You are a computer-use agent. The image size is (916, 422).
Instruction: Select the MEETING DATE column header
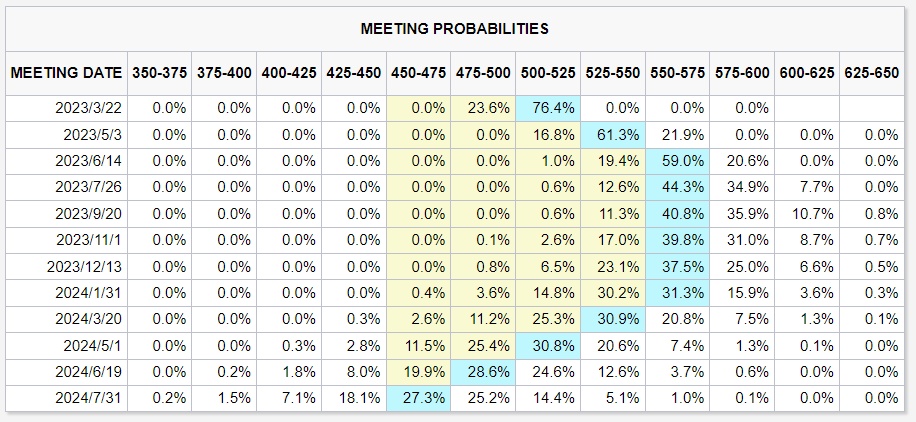coord(66,73)
